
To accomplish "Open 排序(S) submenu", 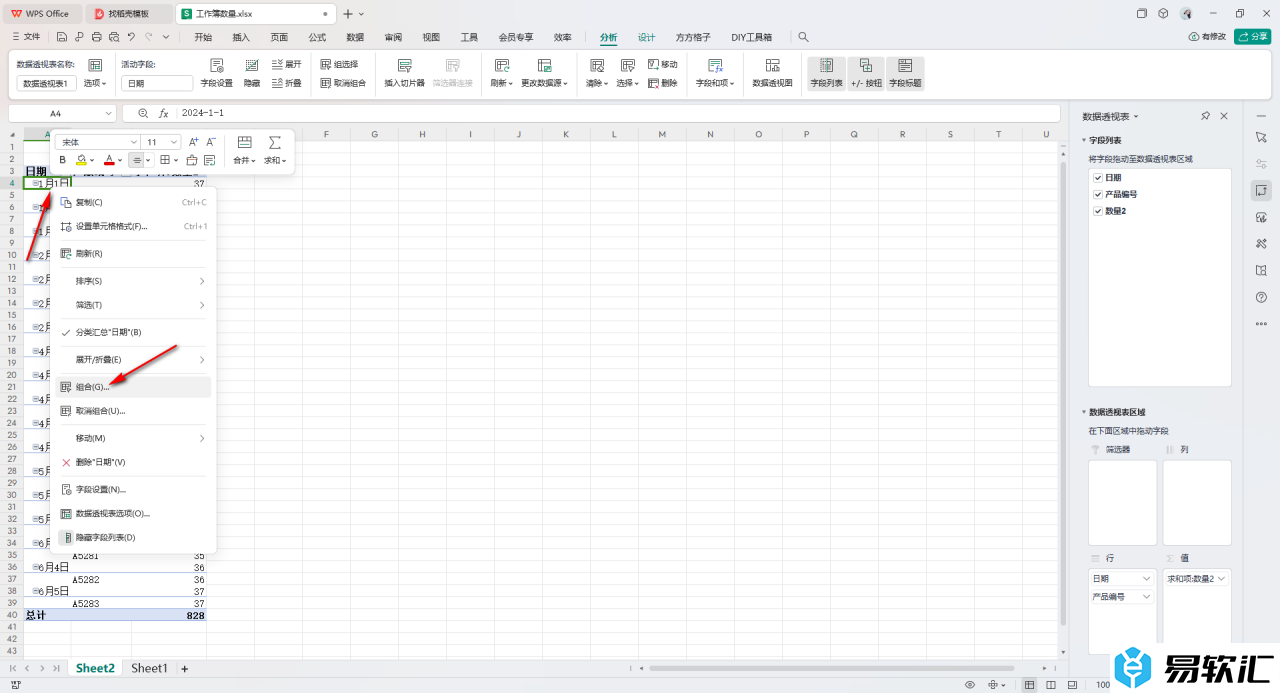I will click(133, 281).
